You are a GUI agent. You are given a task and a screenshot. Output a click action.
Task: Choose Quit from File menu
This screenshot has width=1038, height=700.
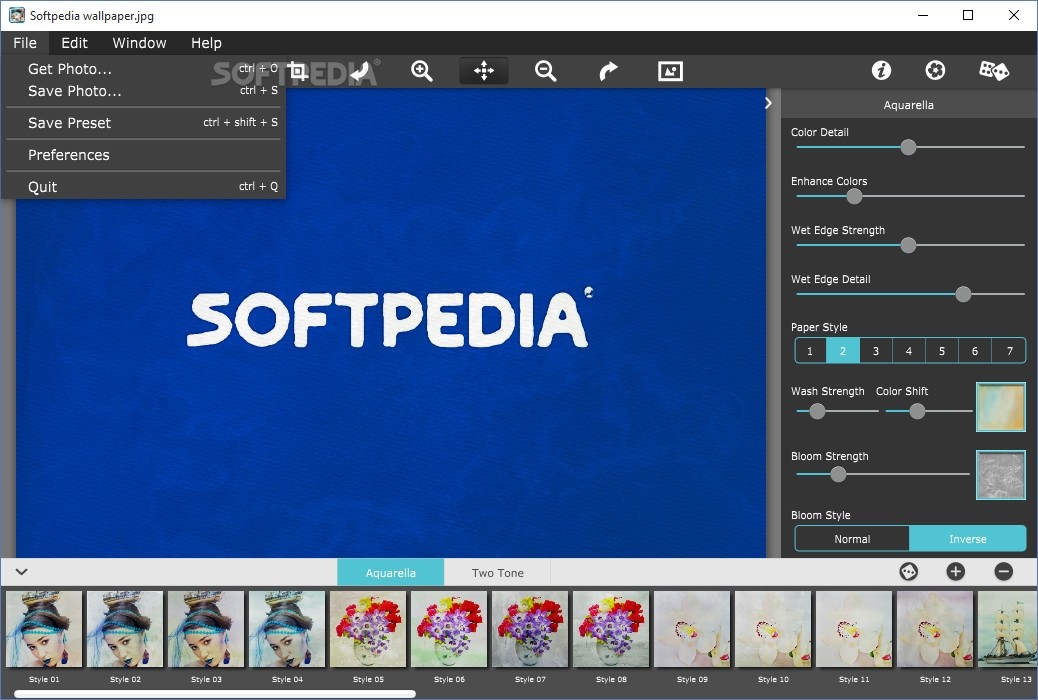143,187
